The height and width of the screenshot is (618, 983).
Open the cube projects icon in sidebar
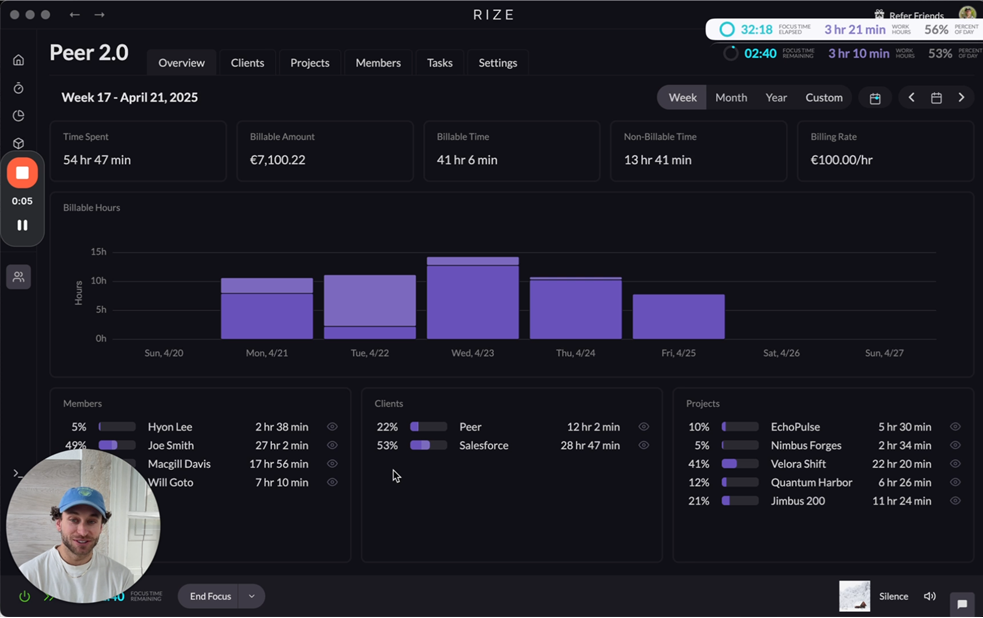(x=18, y=144)
